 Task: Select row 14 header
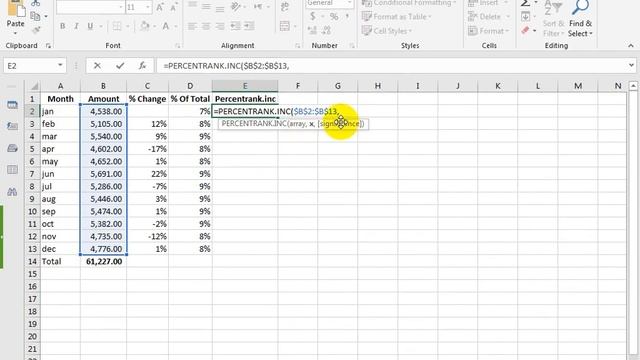click(32, 261)
